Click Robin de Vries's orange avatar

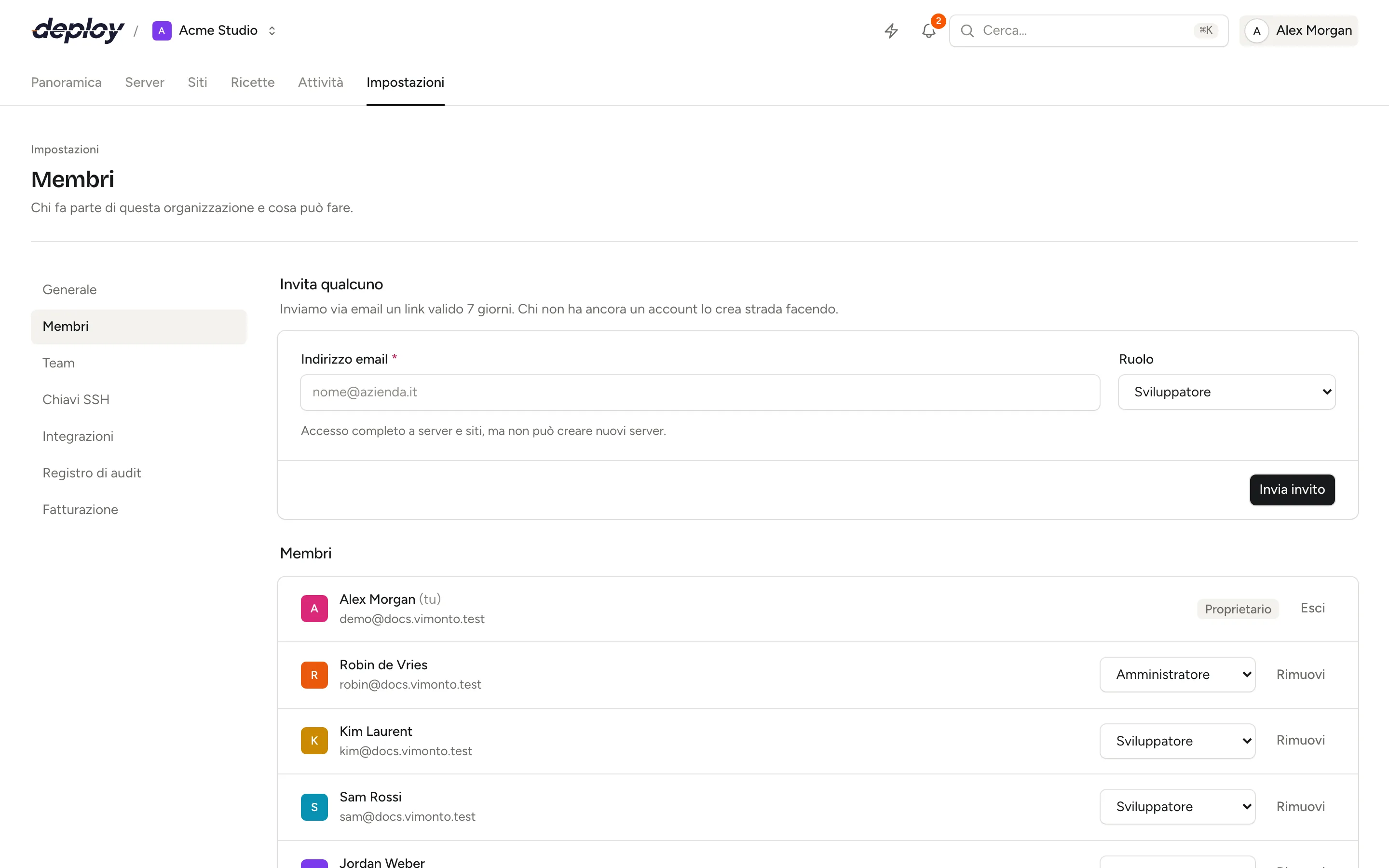[314, 675]
